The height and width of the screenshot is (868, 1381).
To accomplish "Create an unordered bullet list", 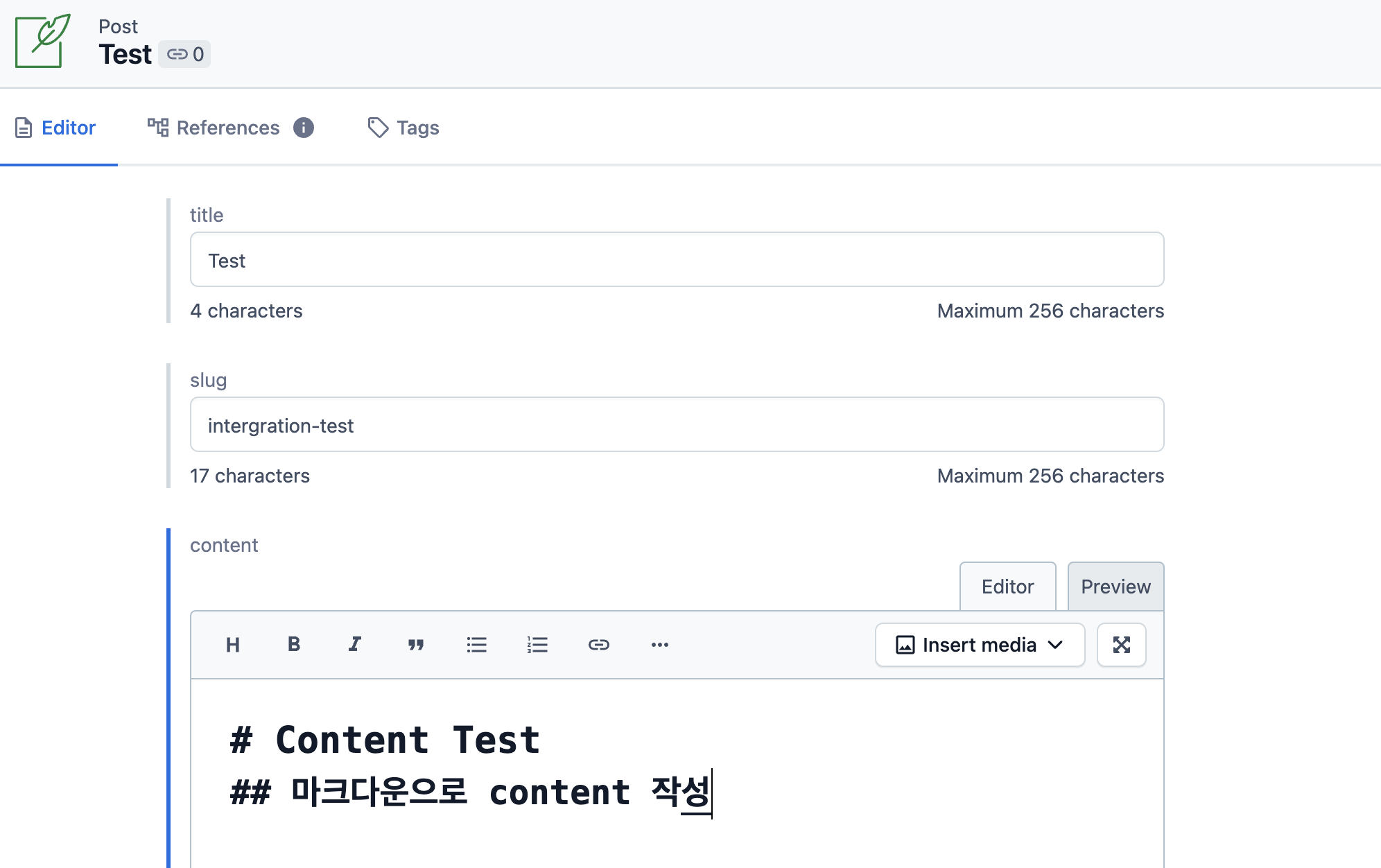I will click(476, 645).
